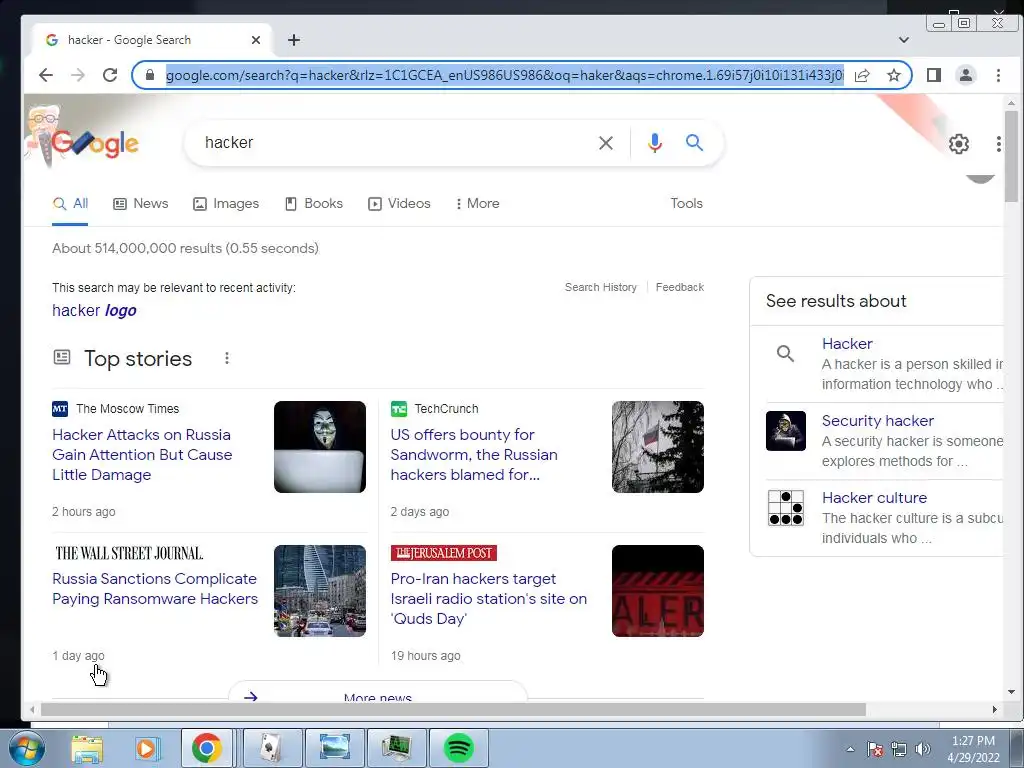Click the vertical scrollbar thumb
Viewport: 1024px width, 768px height.
pos(1011,156)
